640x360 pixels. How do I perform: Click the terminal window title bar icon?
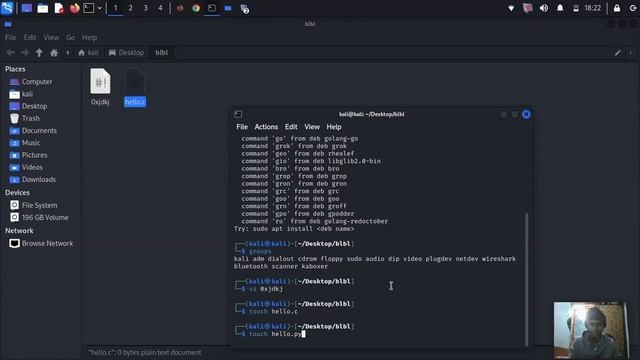(238, 114)
